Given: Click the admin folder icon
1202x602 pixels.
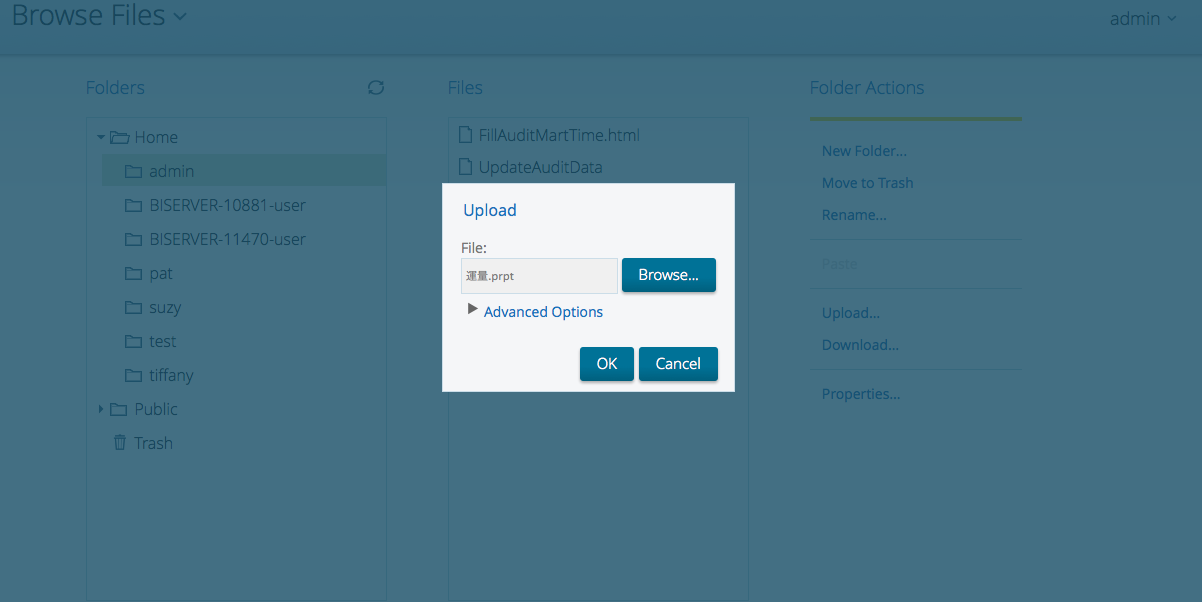Looking at the screenshot, I should [134, 172].
